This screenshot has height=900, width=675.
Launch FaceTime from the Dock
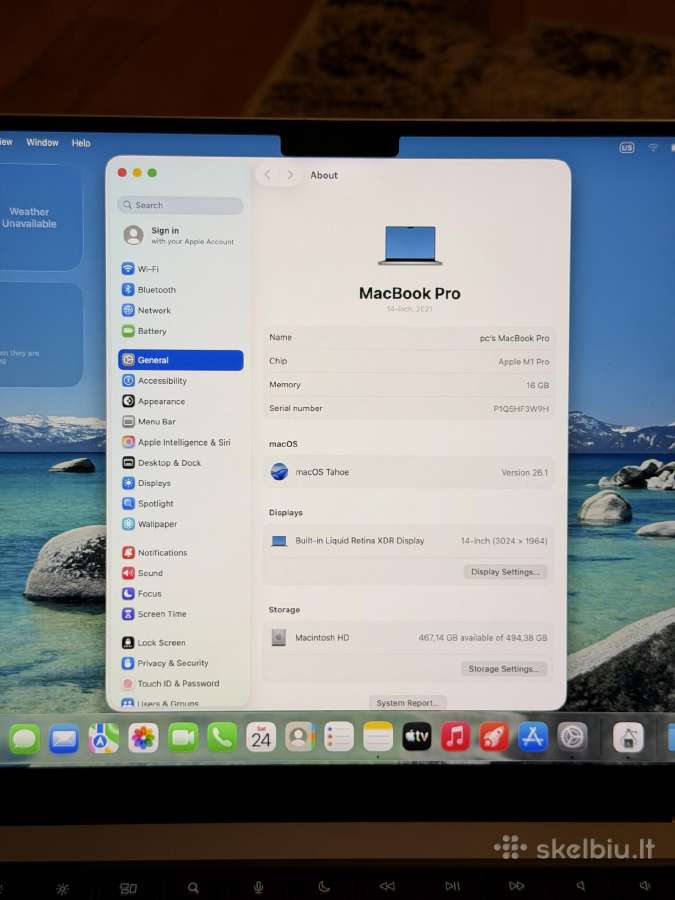tap(183, 738)
